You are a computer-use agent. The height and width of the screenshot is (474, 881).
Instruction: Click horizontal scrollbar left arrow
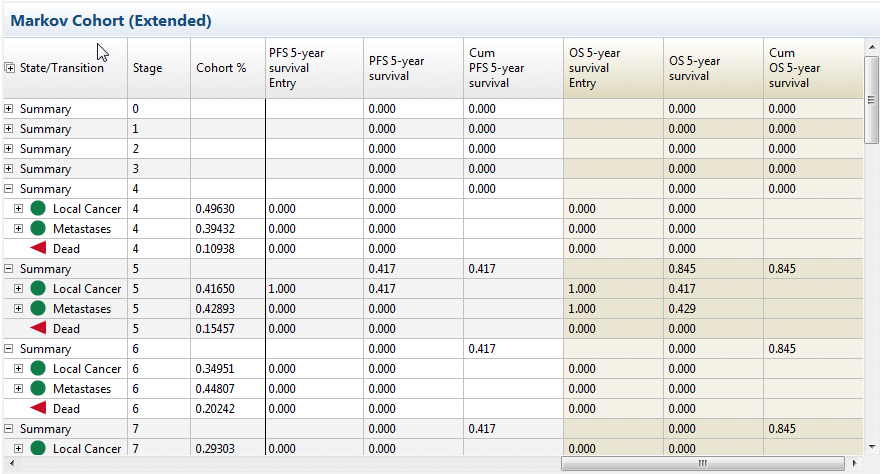(12, 463)
